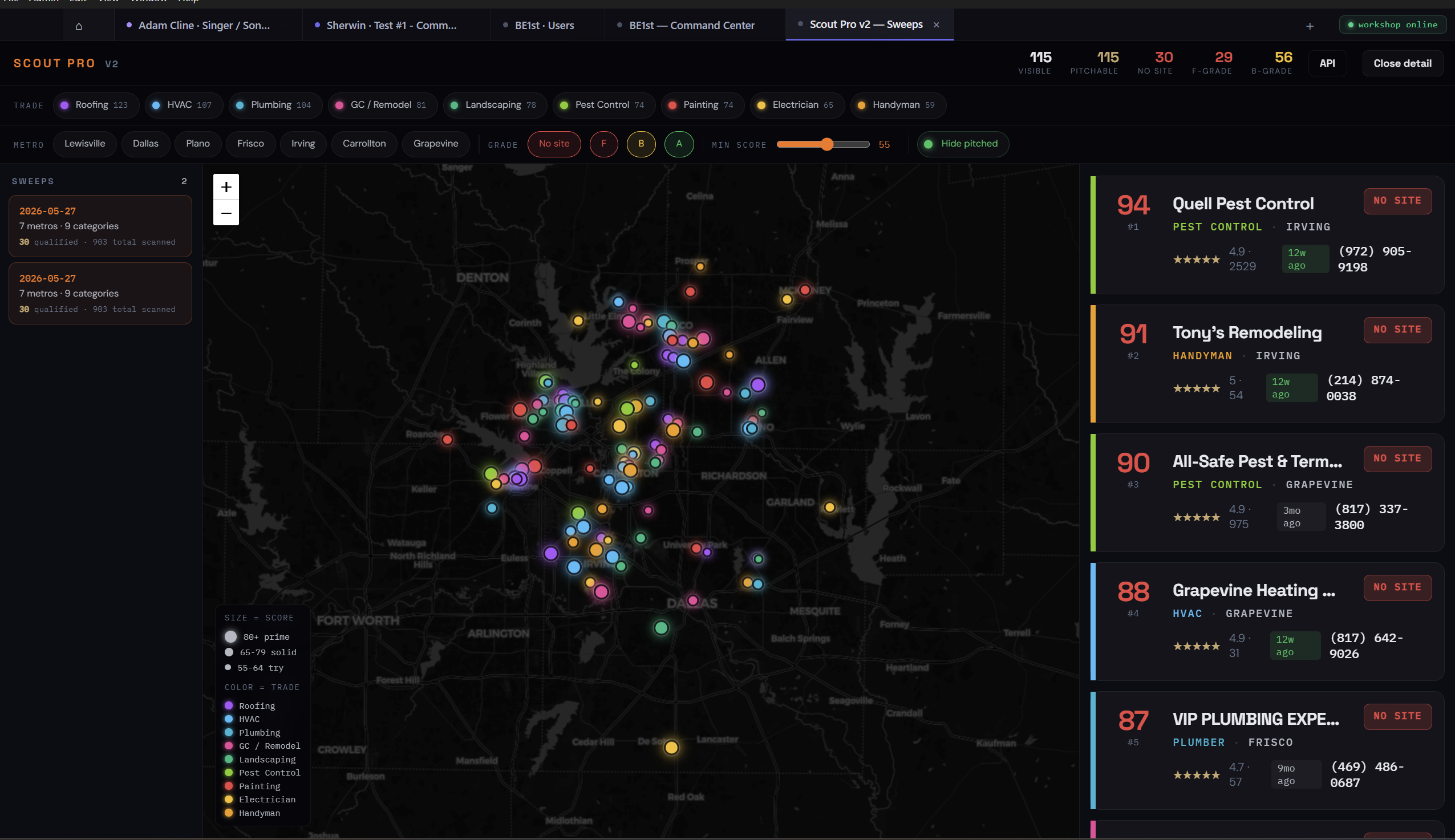Click the GC/Remodel marker on Dallas label

(693, 600)
